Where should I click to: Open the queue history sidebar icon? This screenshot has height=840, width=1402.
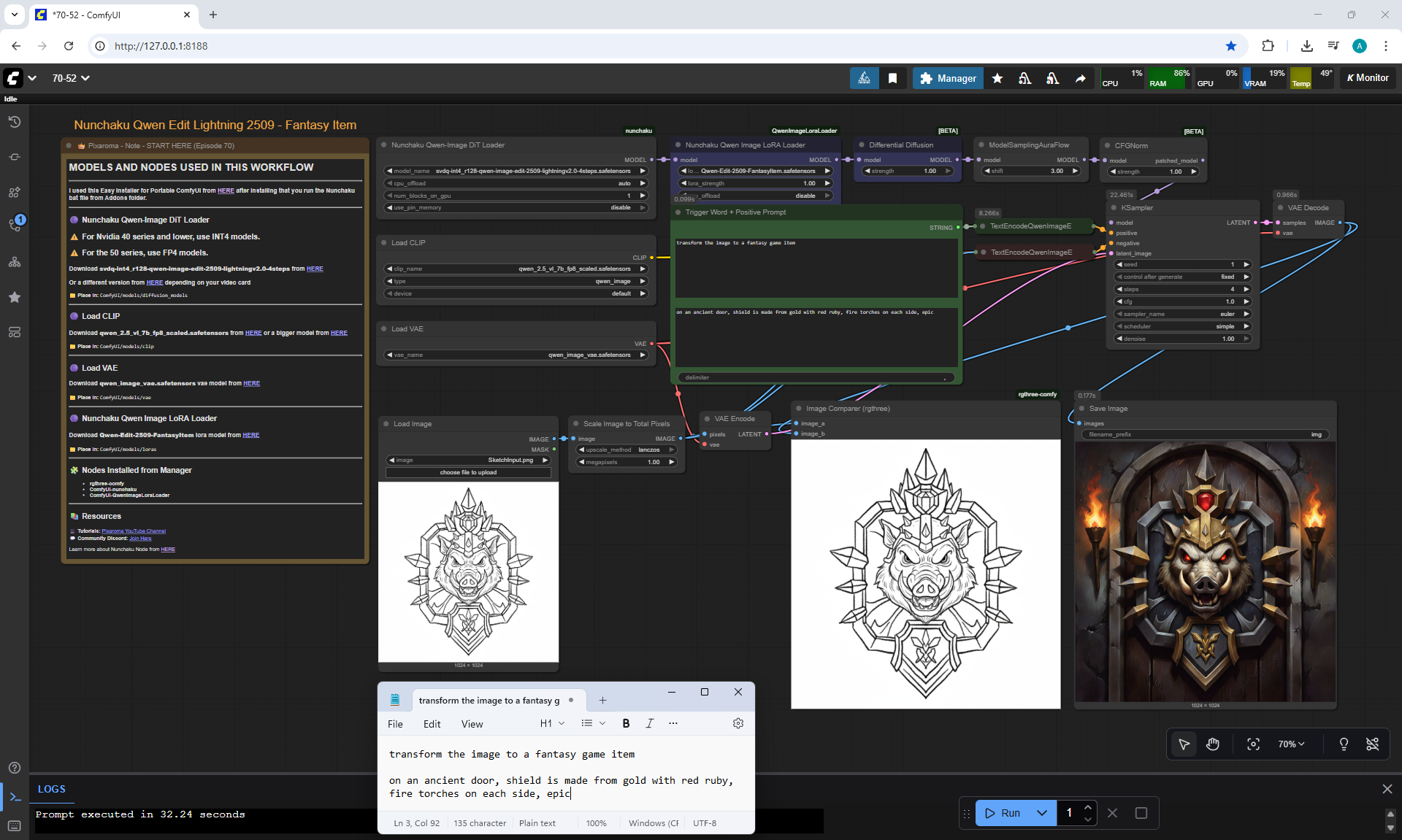pyautogui.click(x=14, y=122)
